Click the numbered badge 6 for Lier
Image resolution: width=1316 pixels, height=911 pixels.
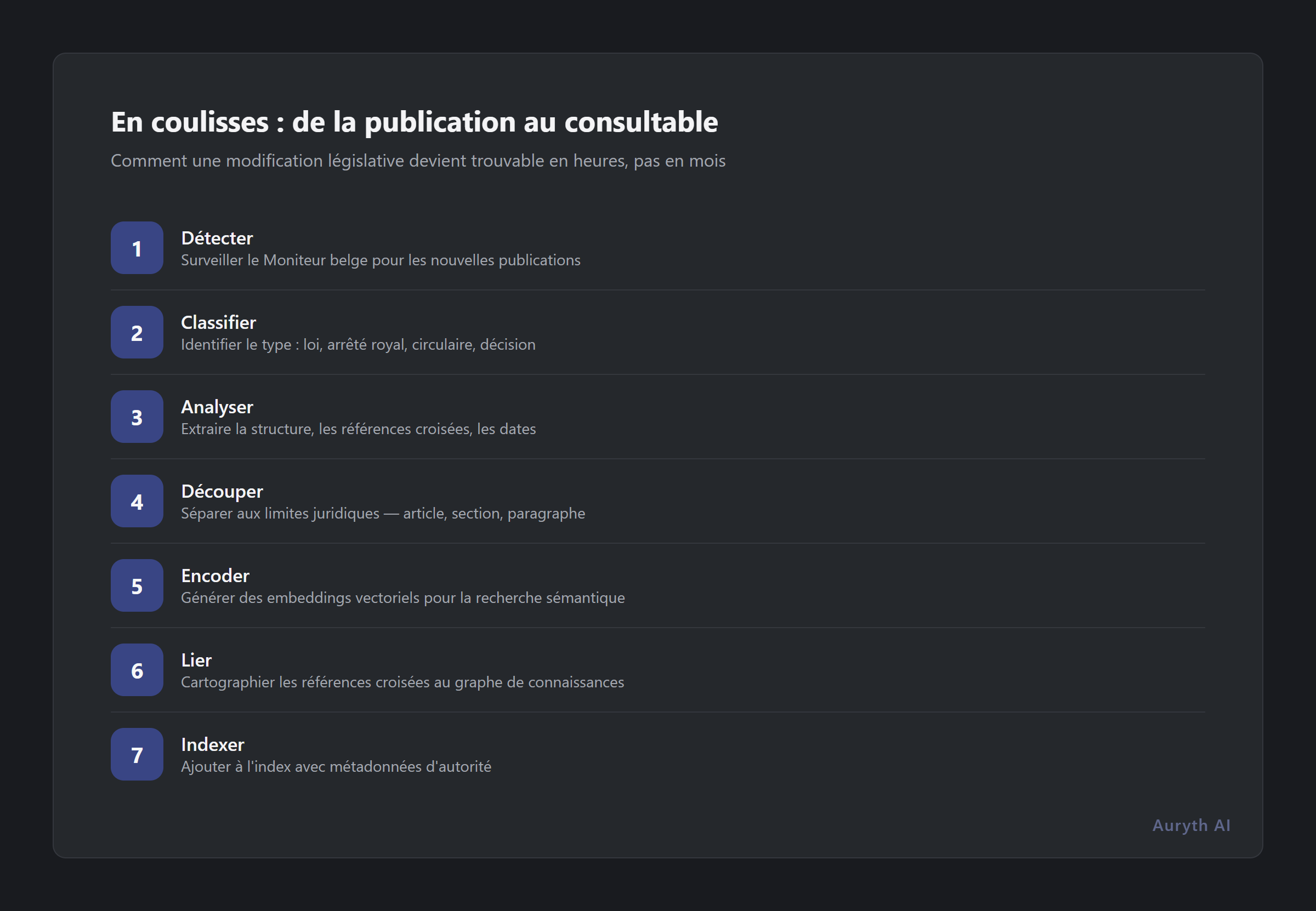pyautogui.click(x=137, y=670)
